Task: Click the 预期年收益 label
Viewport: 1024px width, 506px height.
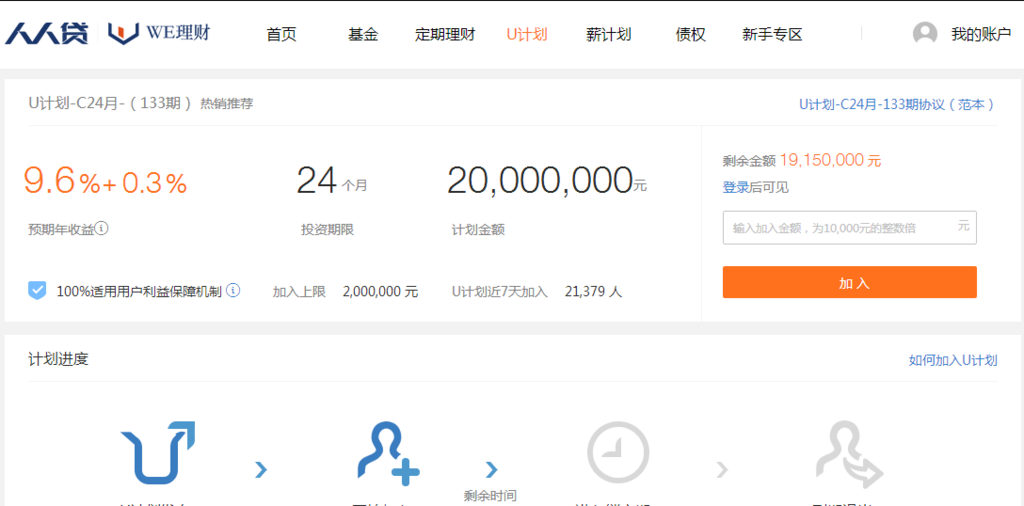Action: (x=61, y=229)
